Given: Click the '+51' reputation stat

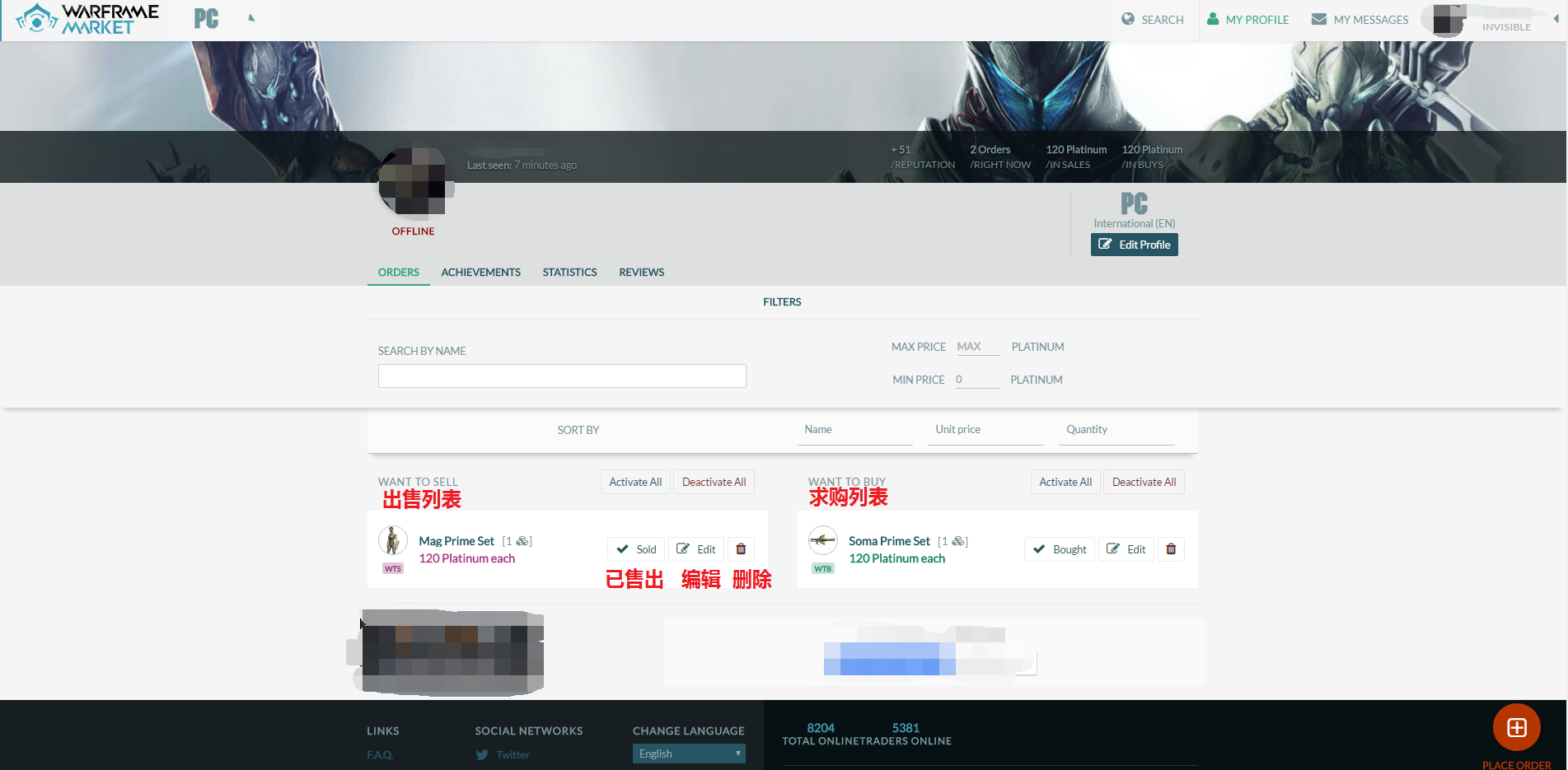Looking at the screenshot, I should 901,150.
